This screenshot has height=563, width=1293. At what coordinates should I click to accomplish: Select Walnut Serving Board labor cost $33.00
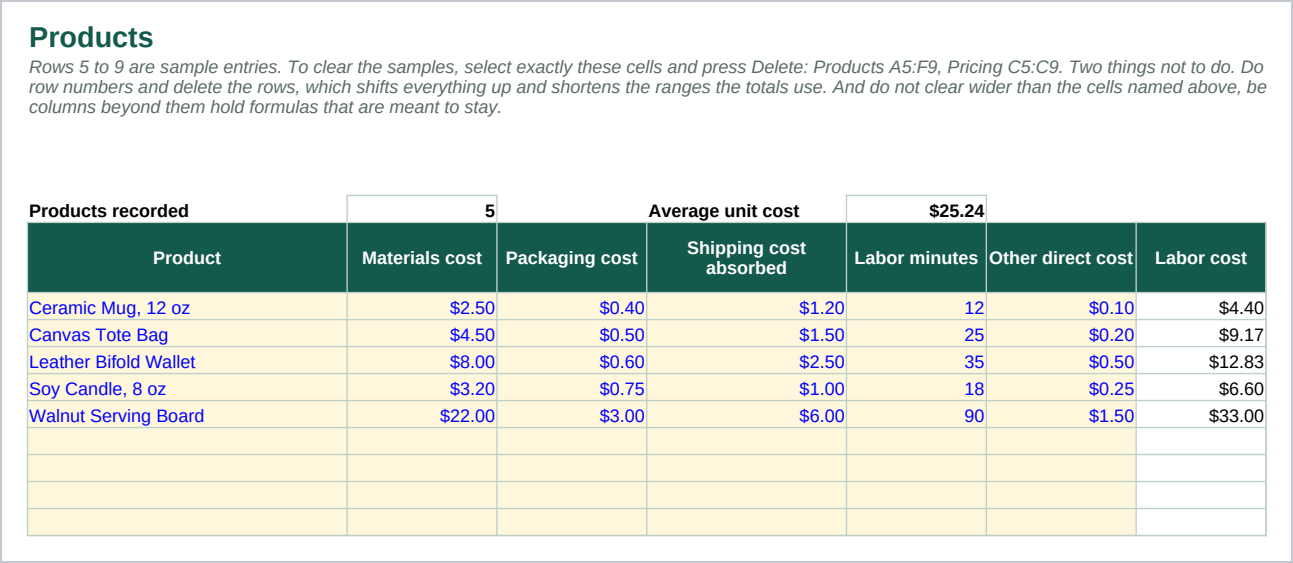(1201, 415)
